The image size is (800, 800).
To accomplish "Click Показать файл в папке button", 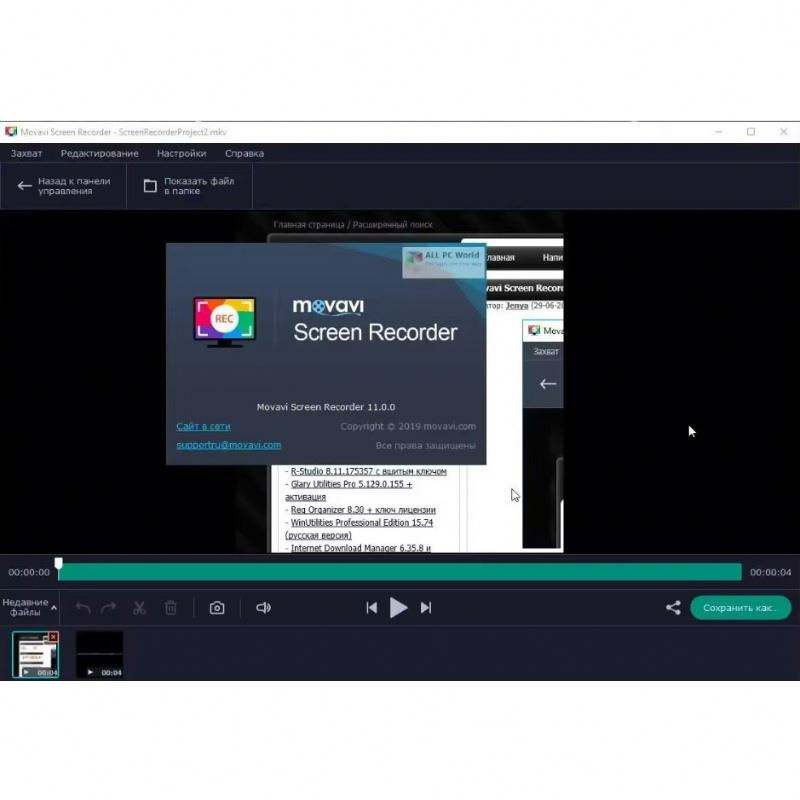I will 189,186.
